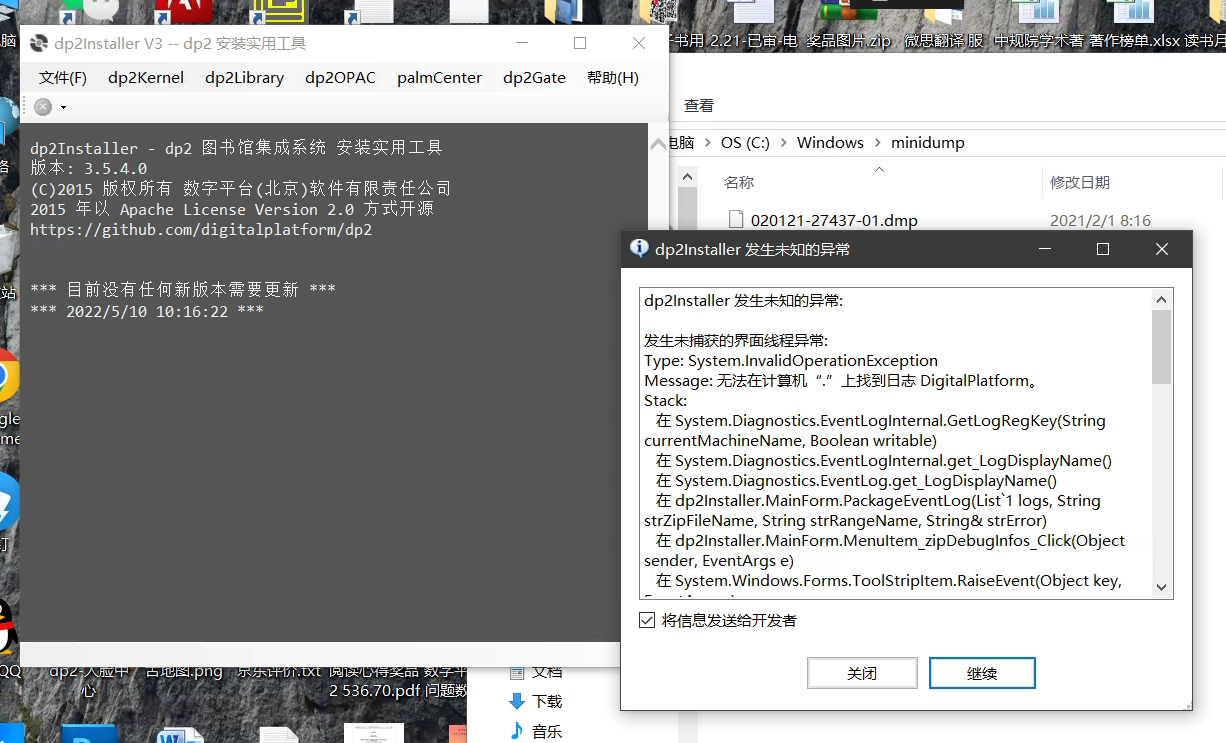Click the 版本: 3.5.4.0 text line

point(89,168)
